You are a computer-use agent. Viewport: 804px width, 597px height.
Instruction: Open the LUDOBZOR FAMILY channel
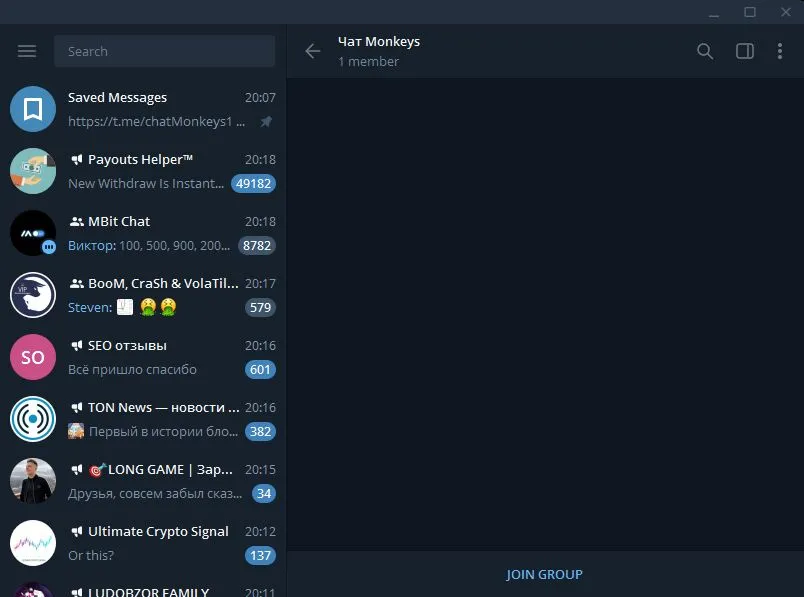[143, 586]
